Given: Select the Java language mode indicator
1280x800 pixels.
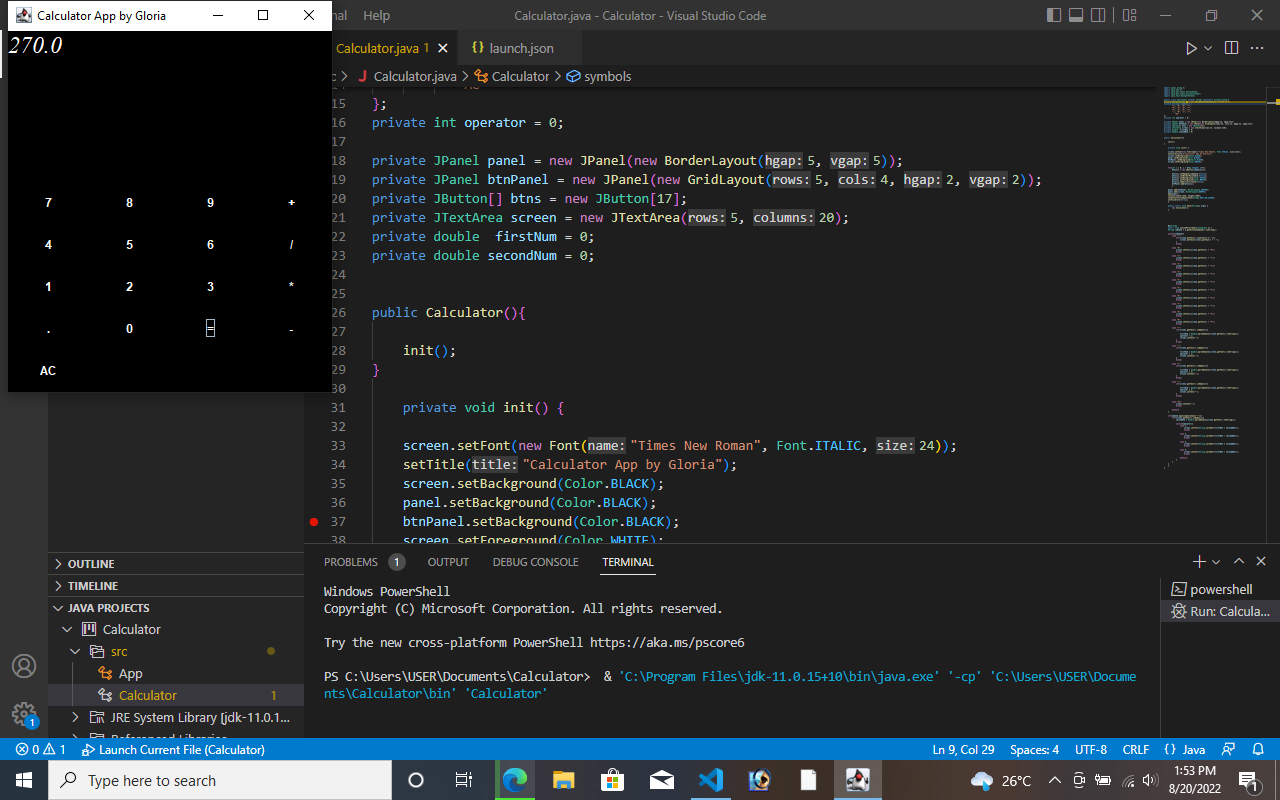Looking at the screenshot, I should click(x=1190, y=749).
